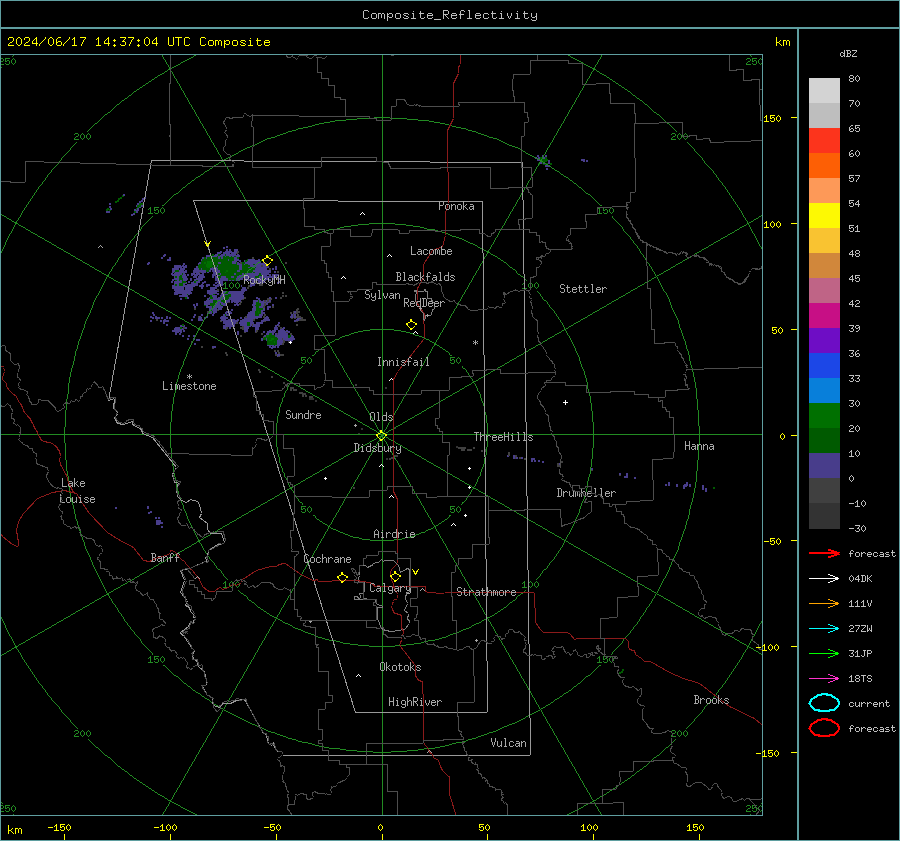Screen dimensions: 900x841
Task: Select the light gray 80 dBZ swatch
Action: 824,90
